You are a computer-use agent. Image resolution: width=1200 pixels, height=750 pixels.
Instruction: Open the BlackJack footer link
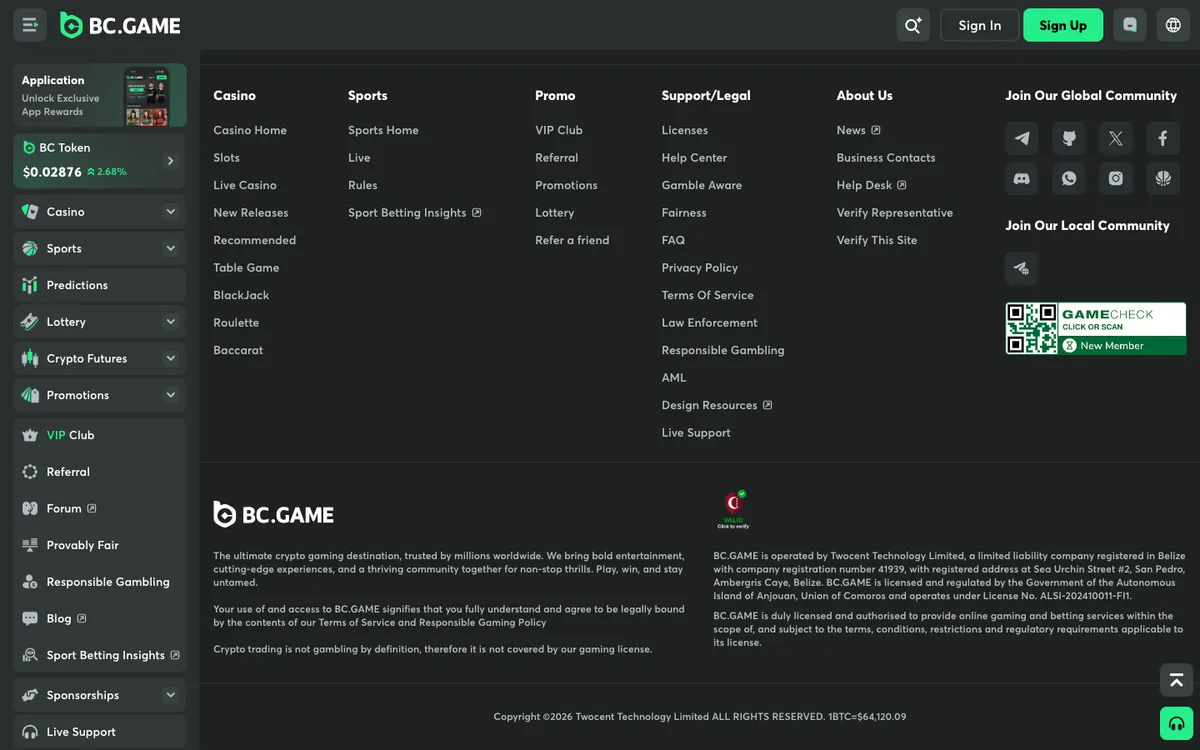(241, 295)
